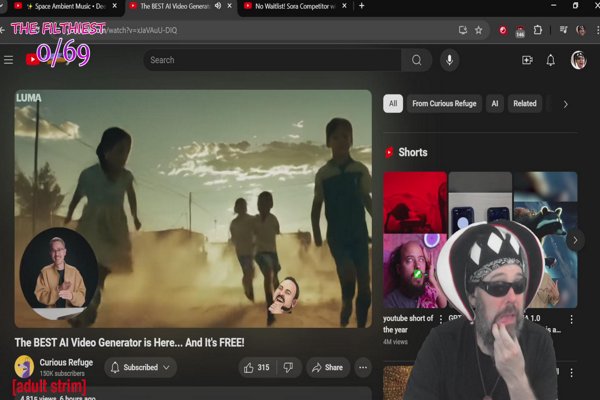Open more actions ellipsis under video
600x400 pixels.
pos(363,367)
